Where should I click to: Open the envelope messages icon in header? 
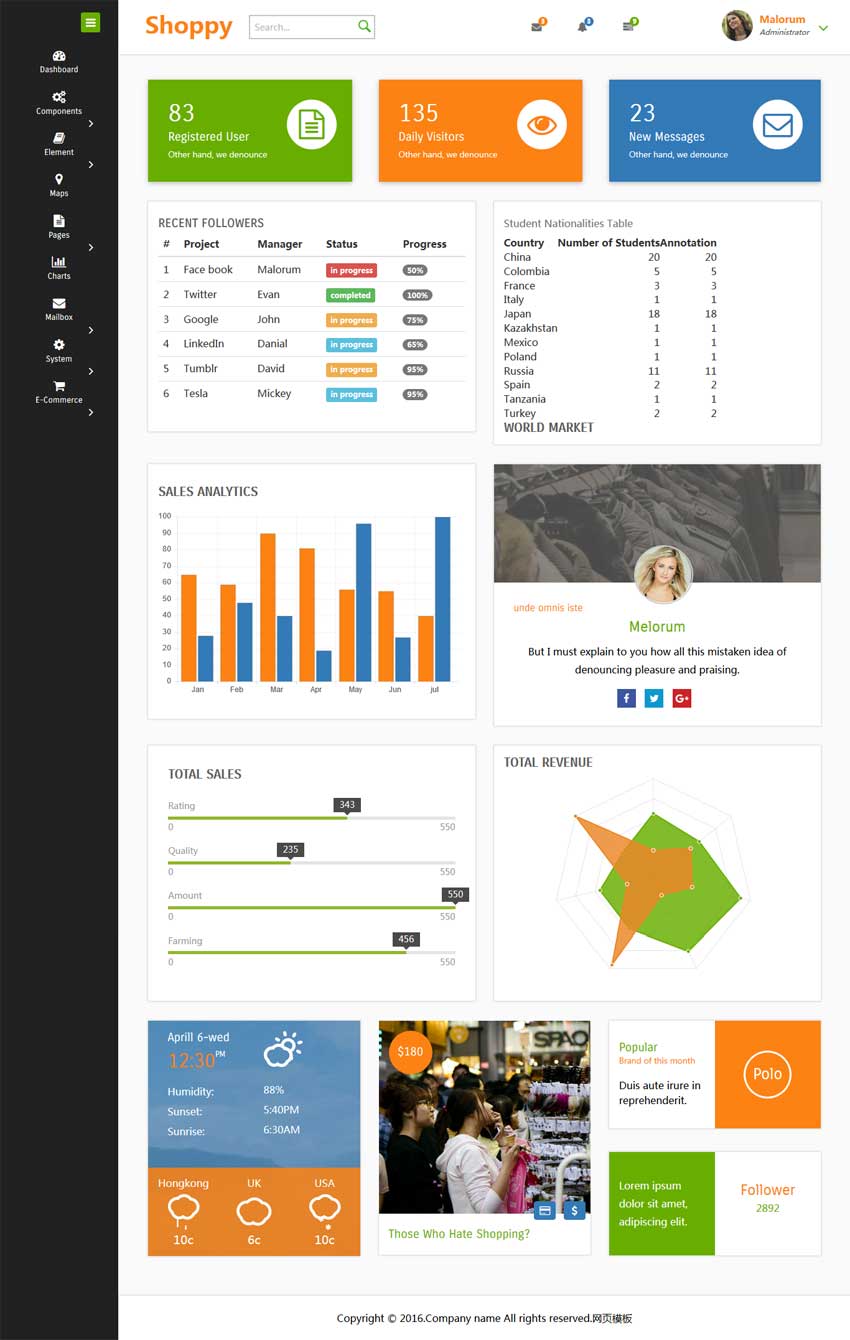[x=537, y=27]
